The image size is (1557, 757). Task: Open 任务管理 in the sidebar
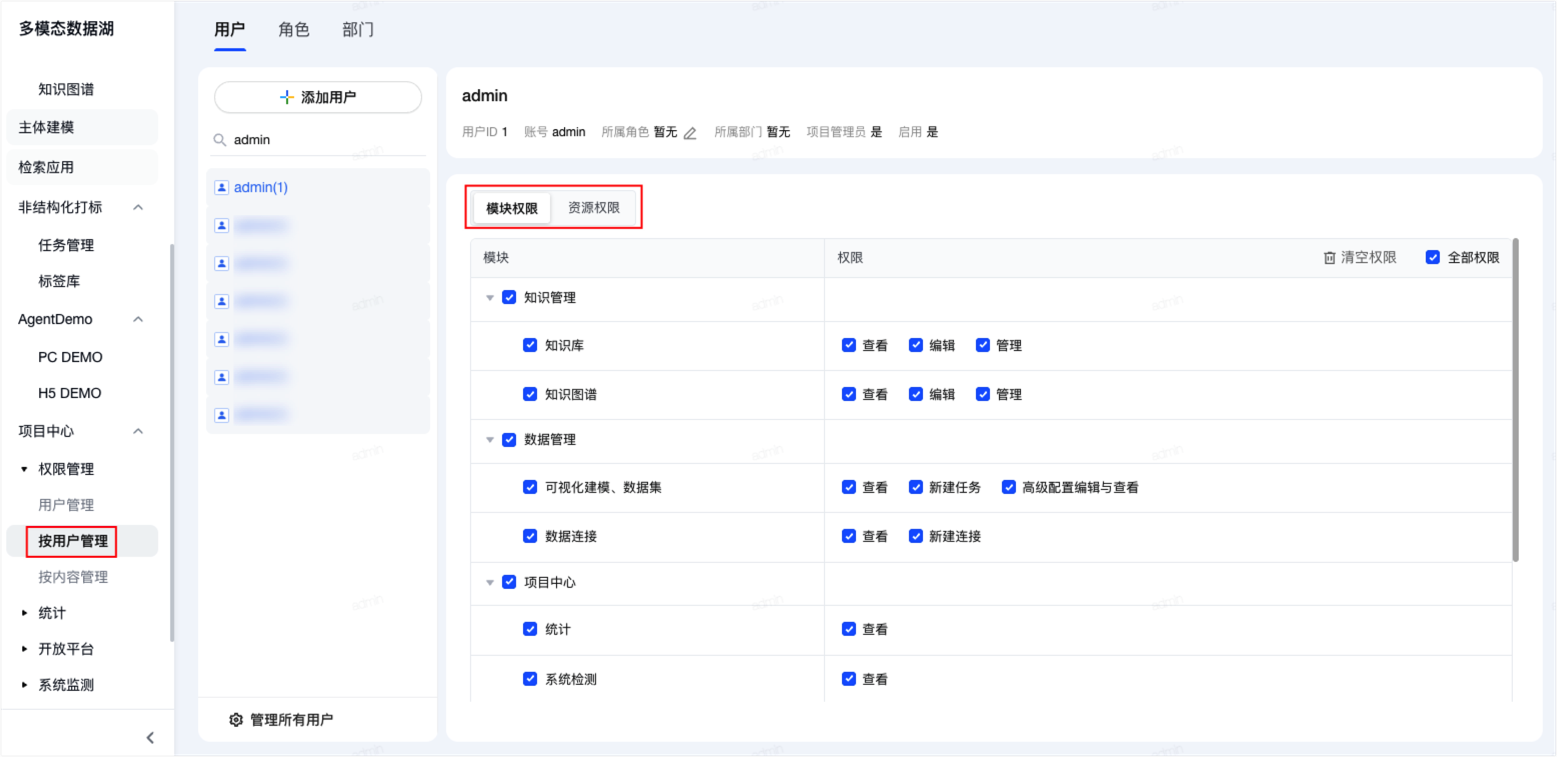[66, 245]
